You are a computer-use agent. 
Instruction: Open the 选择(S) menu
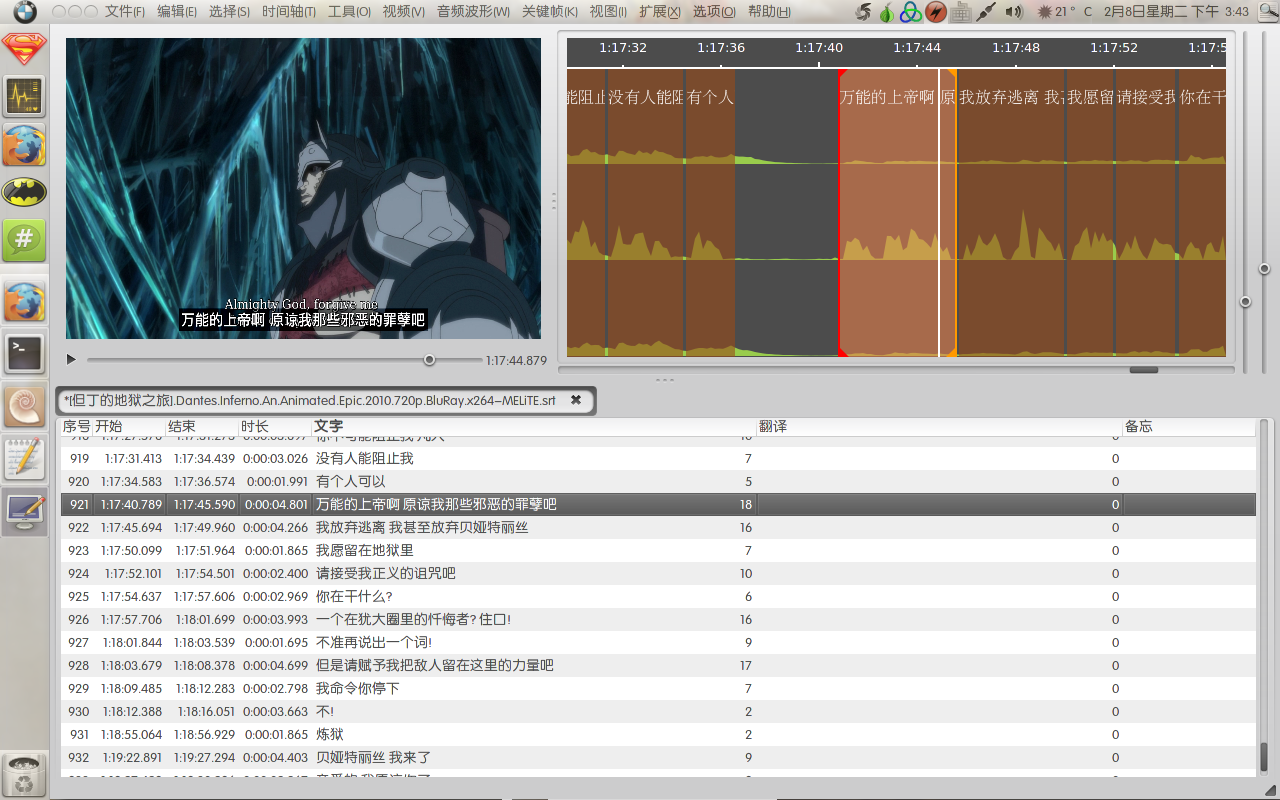coord(230,12)
